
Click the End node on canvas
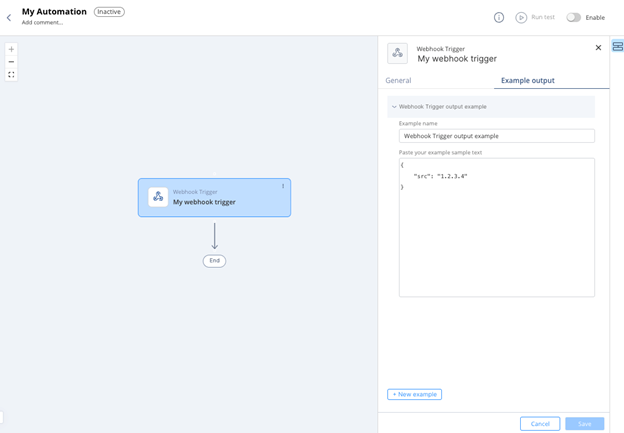pos(214,261)
